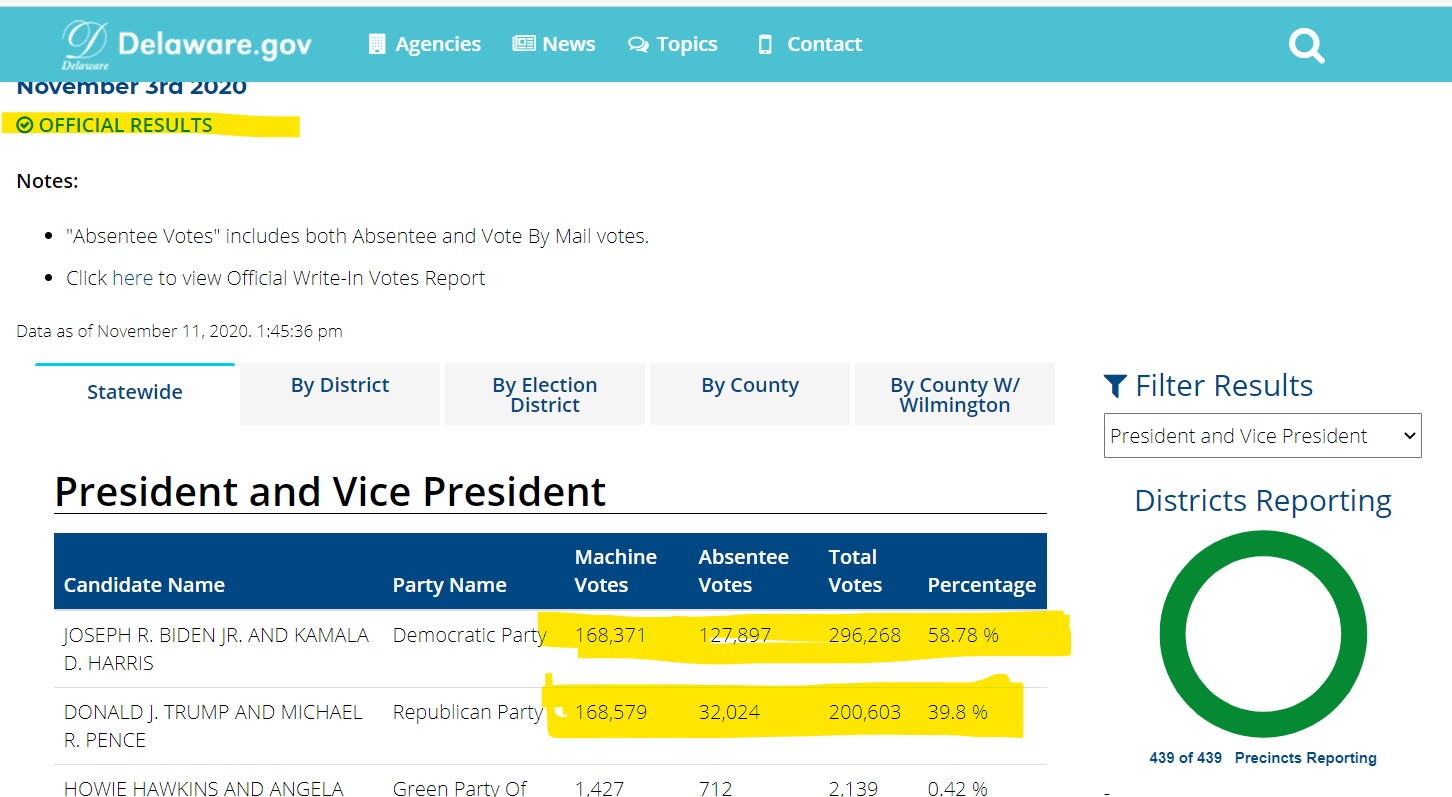
Task: Click the 39.8 % percentage value
Action: (x=957, y=712)
